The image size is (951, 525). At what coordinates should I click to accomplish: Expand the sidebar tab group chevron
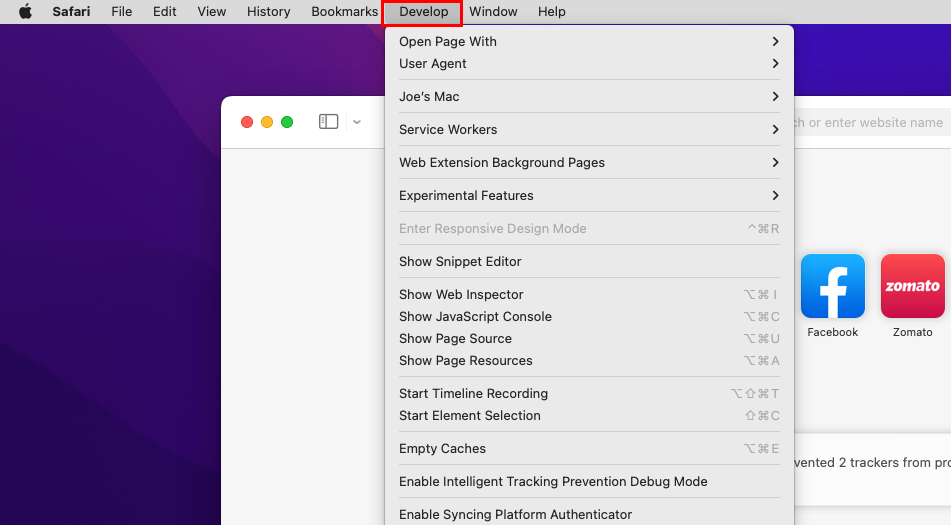click(357, 122)
